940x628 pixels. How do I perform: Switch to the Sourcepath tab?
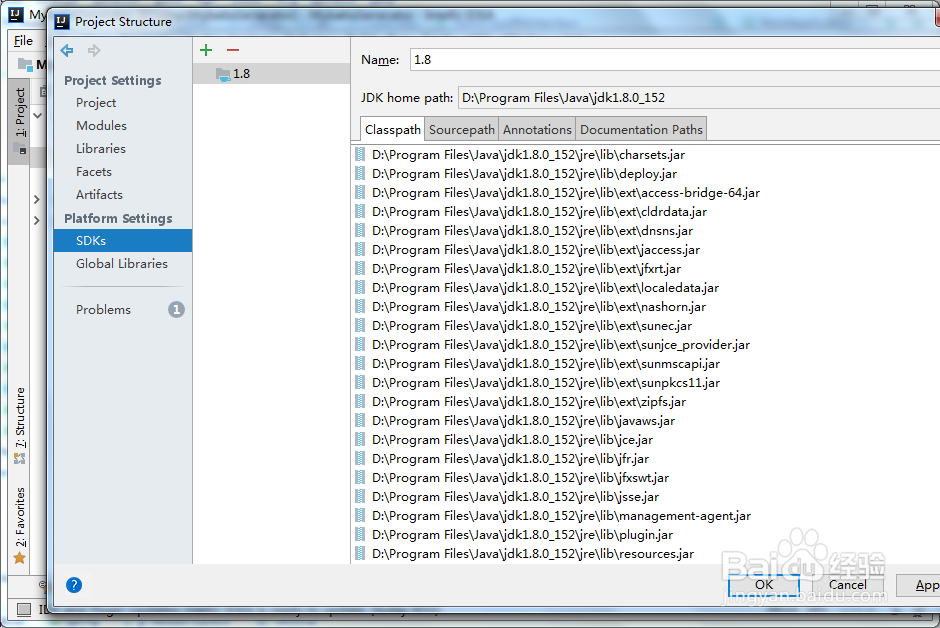point(462,129)
